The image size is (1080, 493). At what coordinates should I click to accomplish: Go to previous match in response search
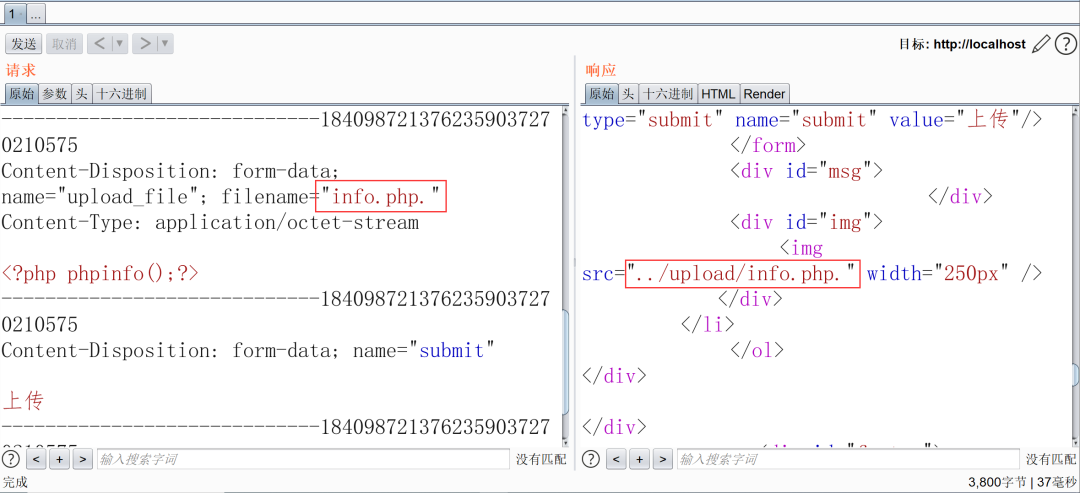pos(616,459)
